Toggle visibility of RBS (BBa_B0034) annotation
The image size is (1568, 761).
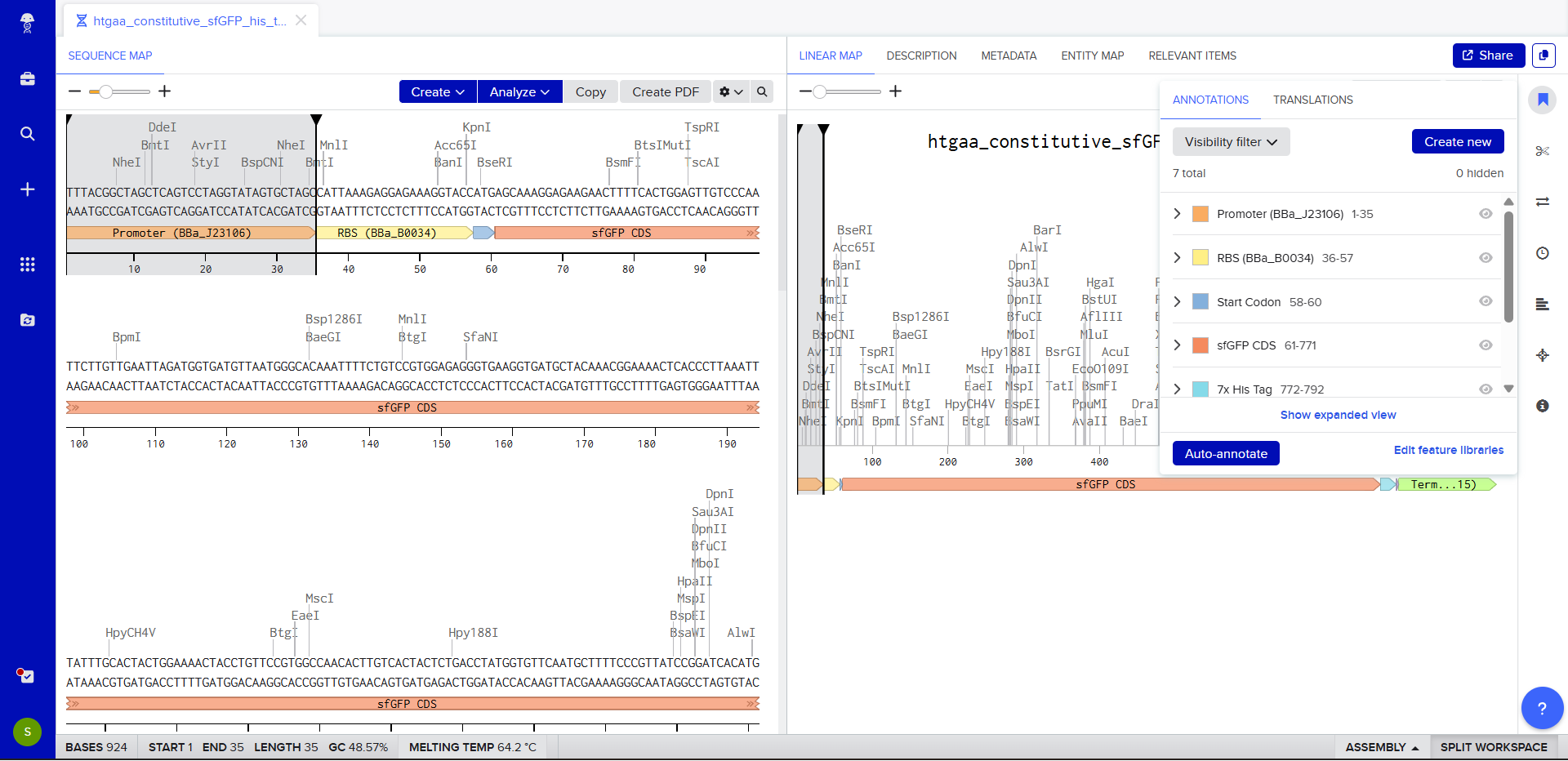coord(1486,258)
